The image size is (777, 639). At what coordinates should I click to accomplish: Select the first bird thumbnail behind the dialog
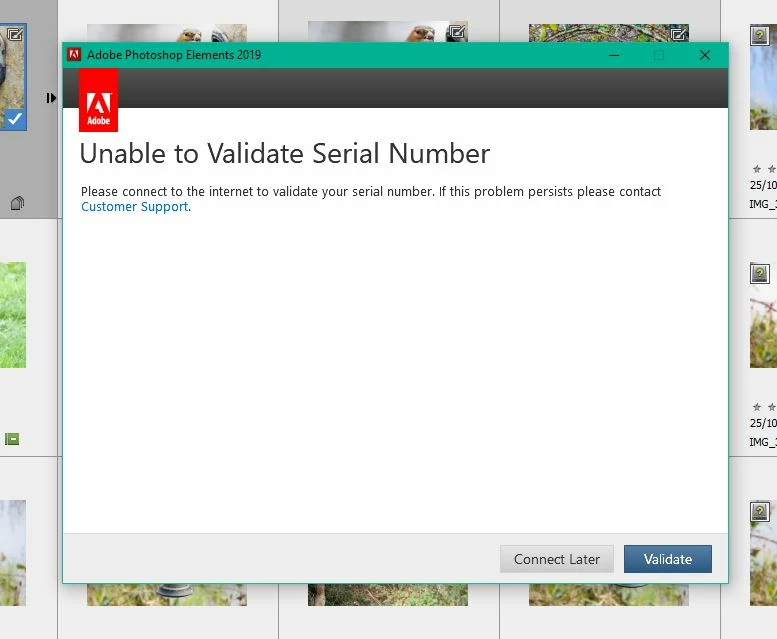[166, 33]
